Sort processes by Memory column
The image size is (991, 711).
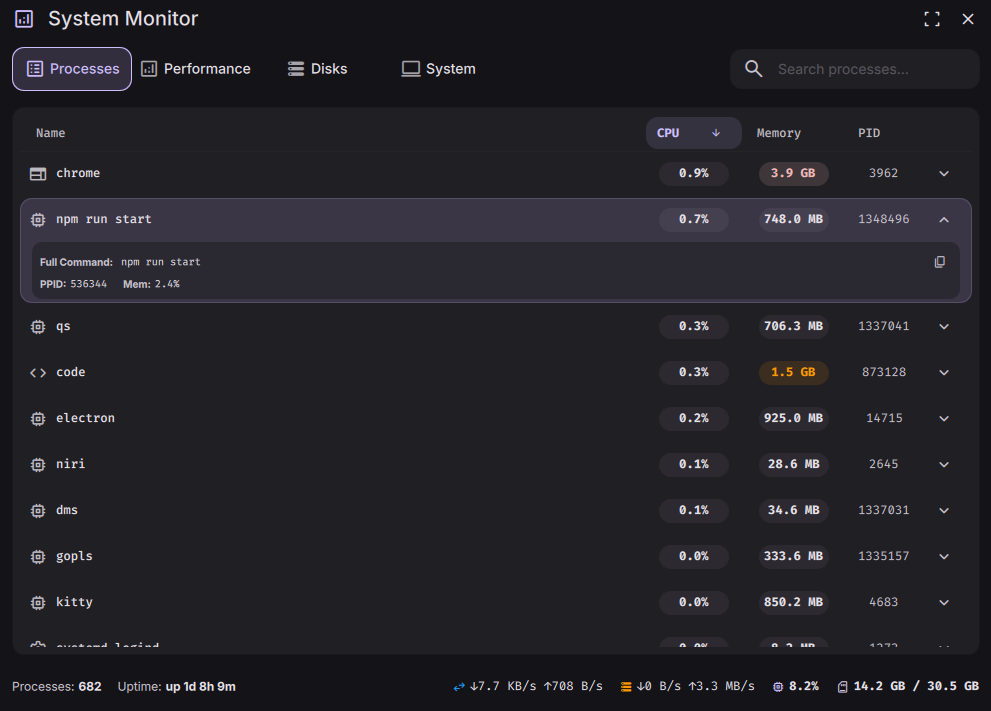click(x=778, y=133)
